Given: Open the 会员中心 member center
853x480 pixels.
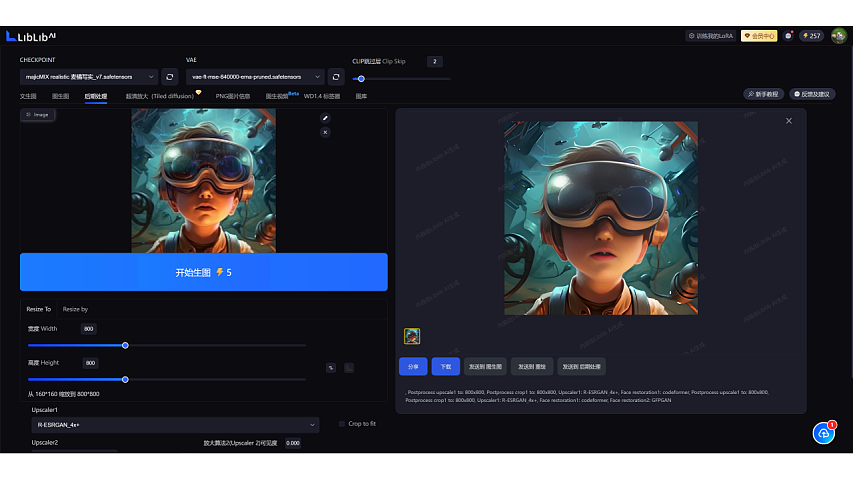Looking at the screenshot, I should point(759,36).
